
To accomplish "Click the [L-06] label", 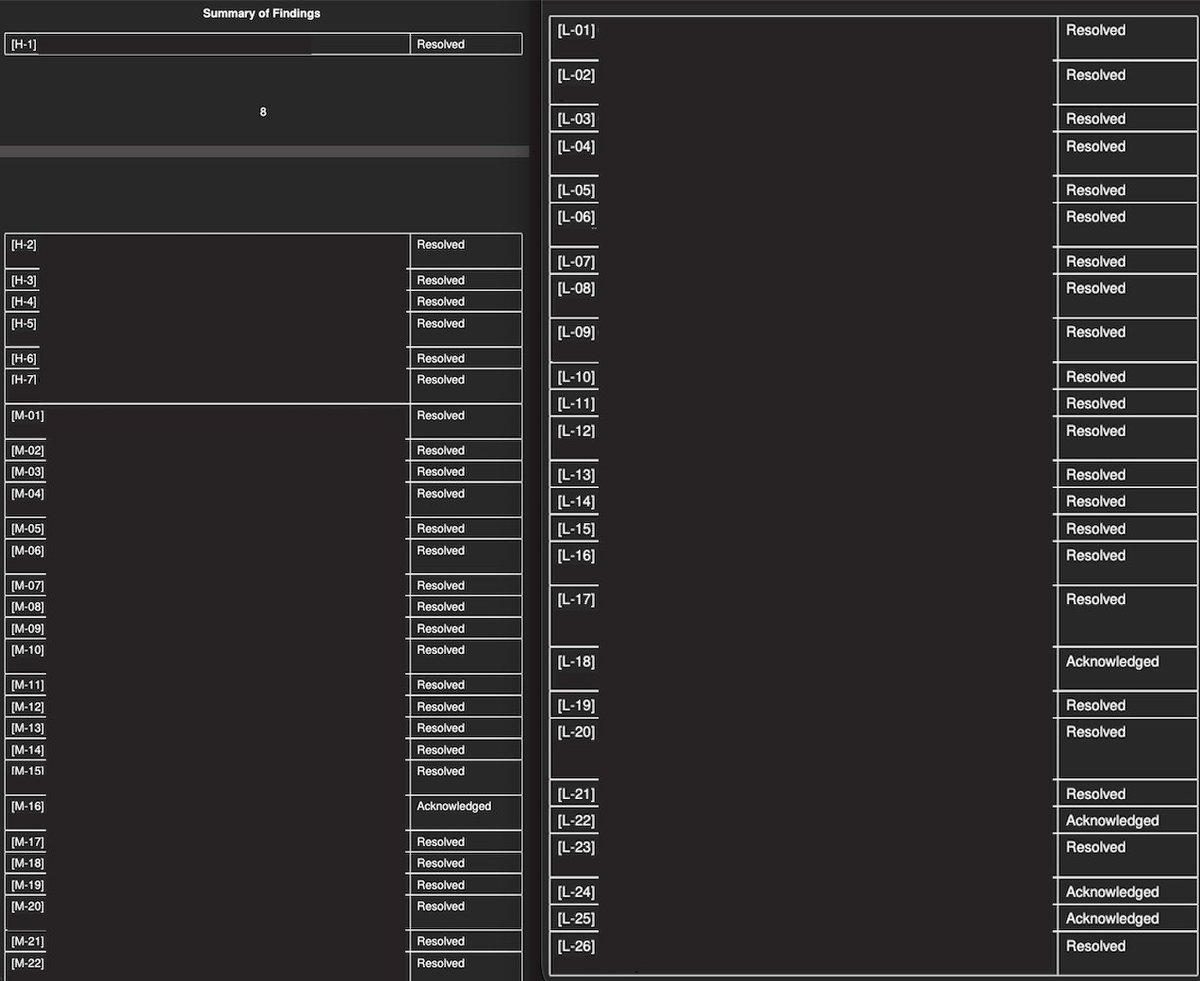I will coord(576,217).
